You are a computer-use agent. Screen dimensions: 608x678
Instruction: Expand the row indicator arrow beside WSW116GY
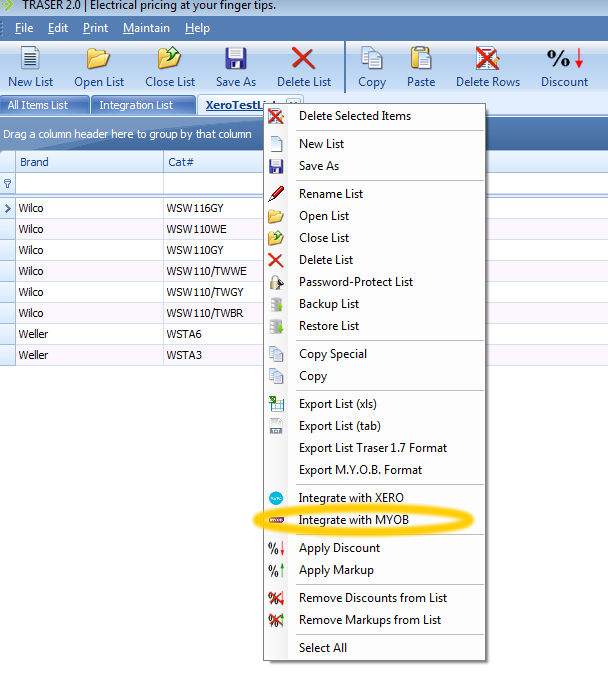(x=7, y=208)
